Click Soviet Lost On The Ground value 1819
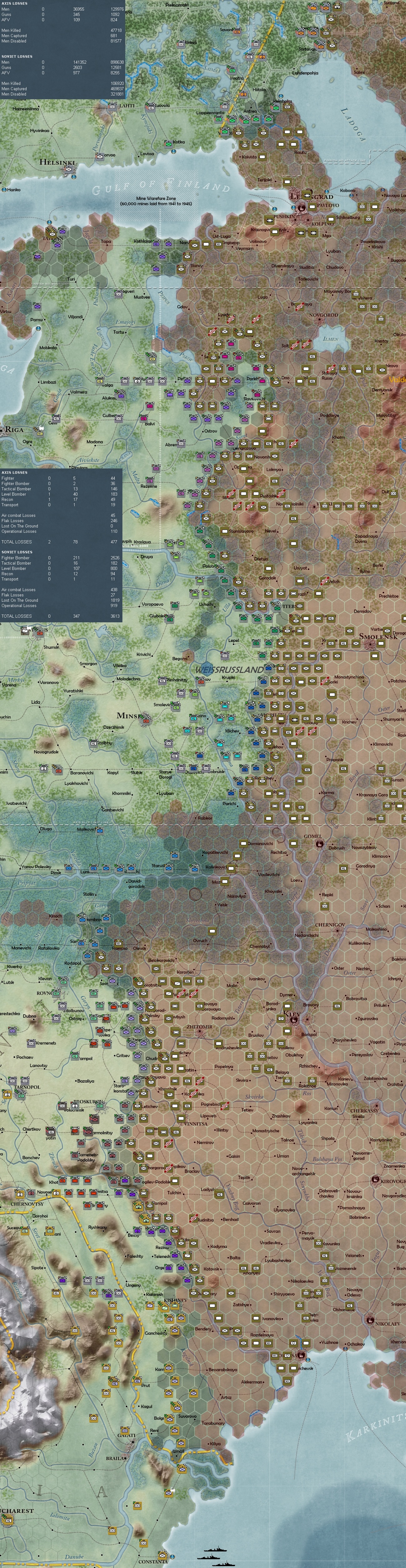Image resolution: width=406 pixels, height=1568 pixels. click(115, 600)
